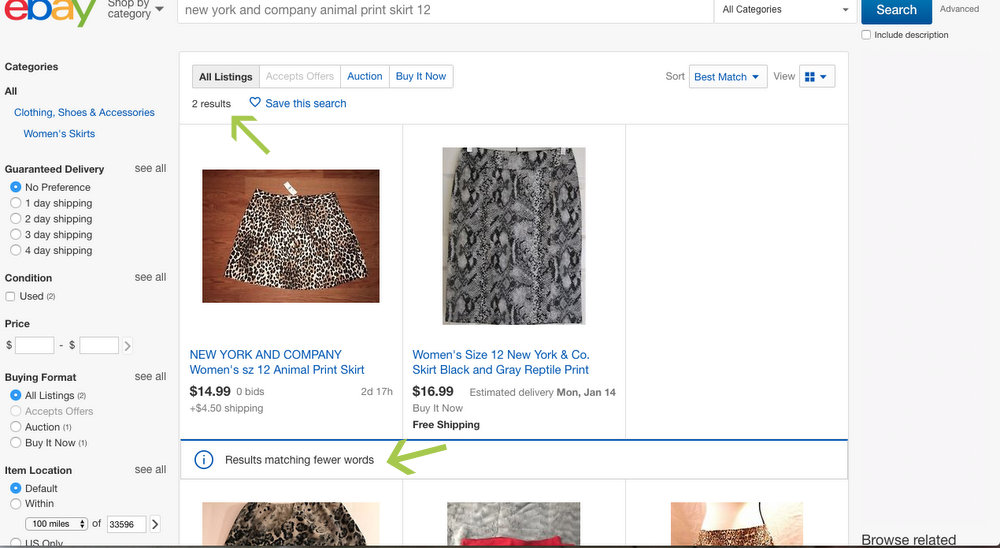The width and height of the screenshot is (1000, 548).
Task: Open Women's Skirts category
Action: (59, 133)
